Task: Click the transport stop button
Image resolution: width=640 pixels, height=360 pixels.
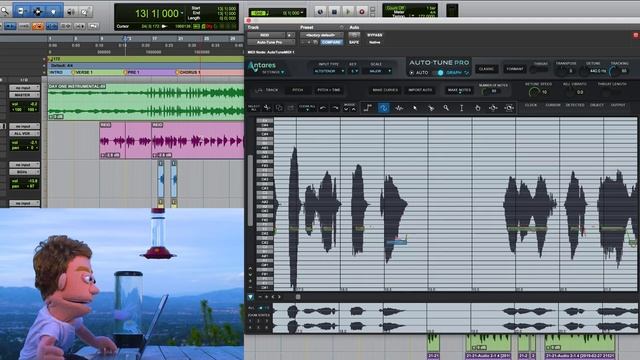Action: (x=334, y=12)
